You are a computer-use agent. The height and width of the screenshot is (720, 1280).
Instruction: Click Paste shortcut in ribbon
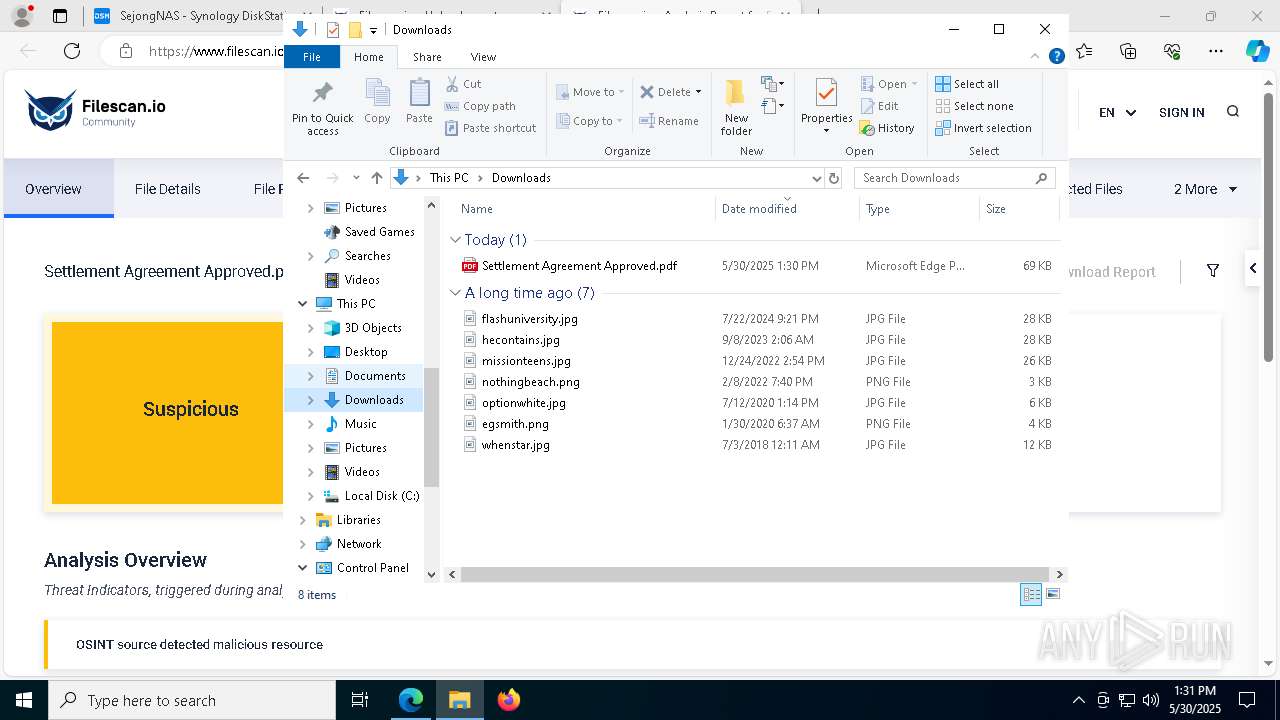pos(490,128)
